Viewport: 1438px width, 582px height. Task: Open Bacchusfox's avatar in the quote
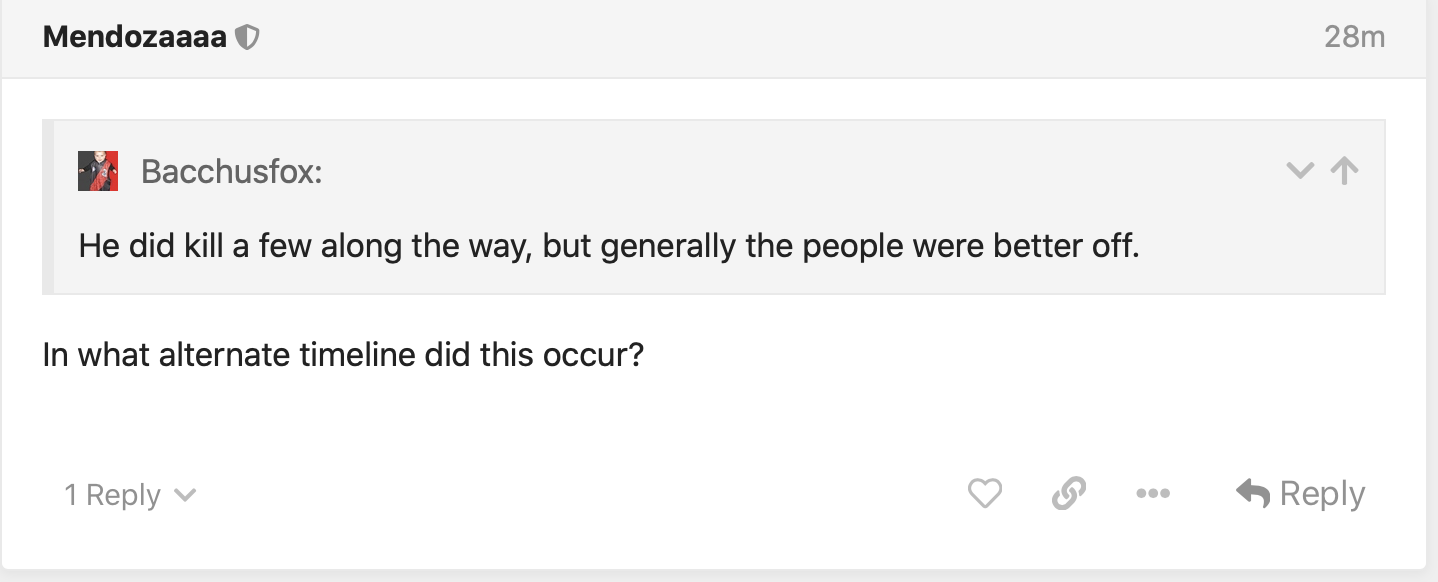(98, 171)
